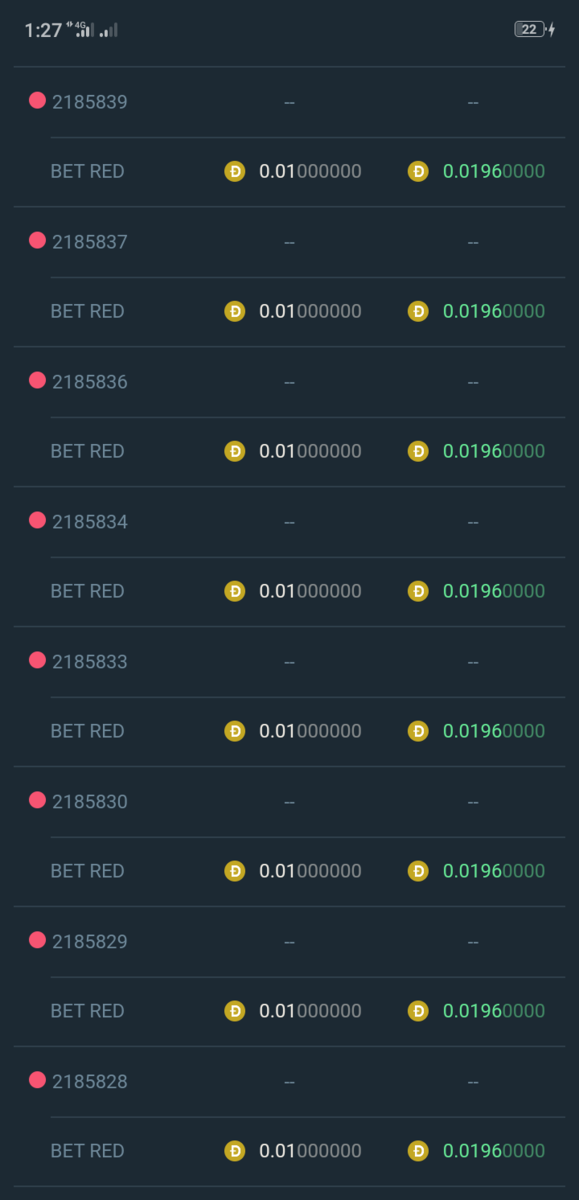The height and width of the screenshot is (1200, 579).
Task: Click the Dogecoin payout icon under 2185829
Action: point(418,1011)
